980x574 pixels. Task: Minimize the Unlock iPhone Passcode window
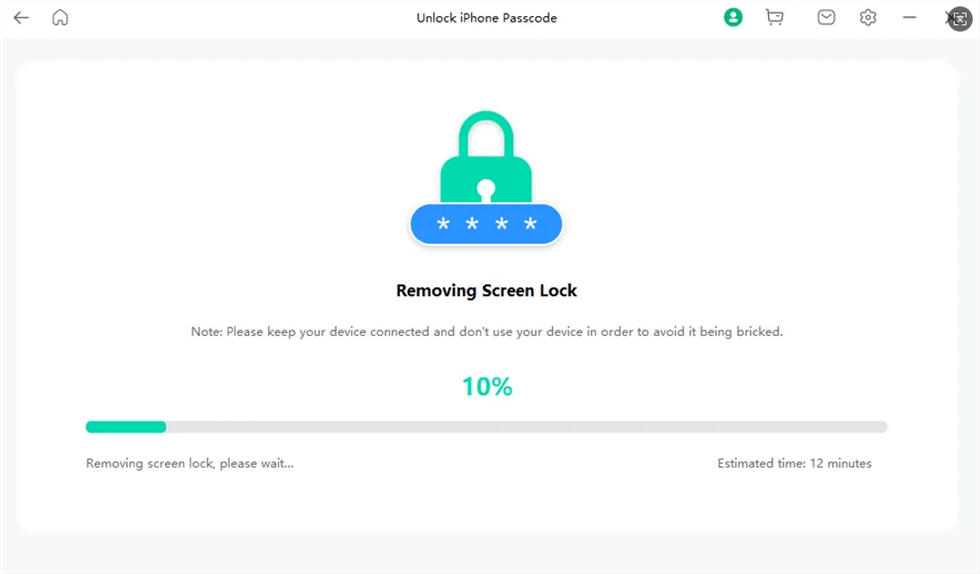click(910, 18)
